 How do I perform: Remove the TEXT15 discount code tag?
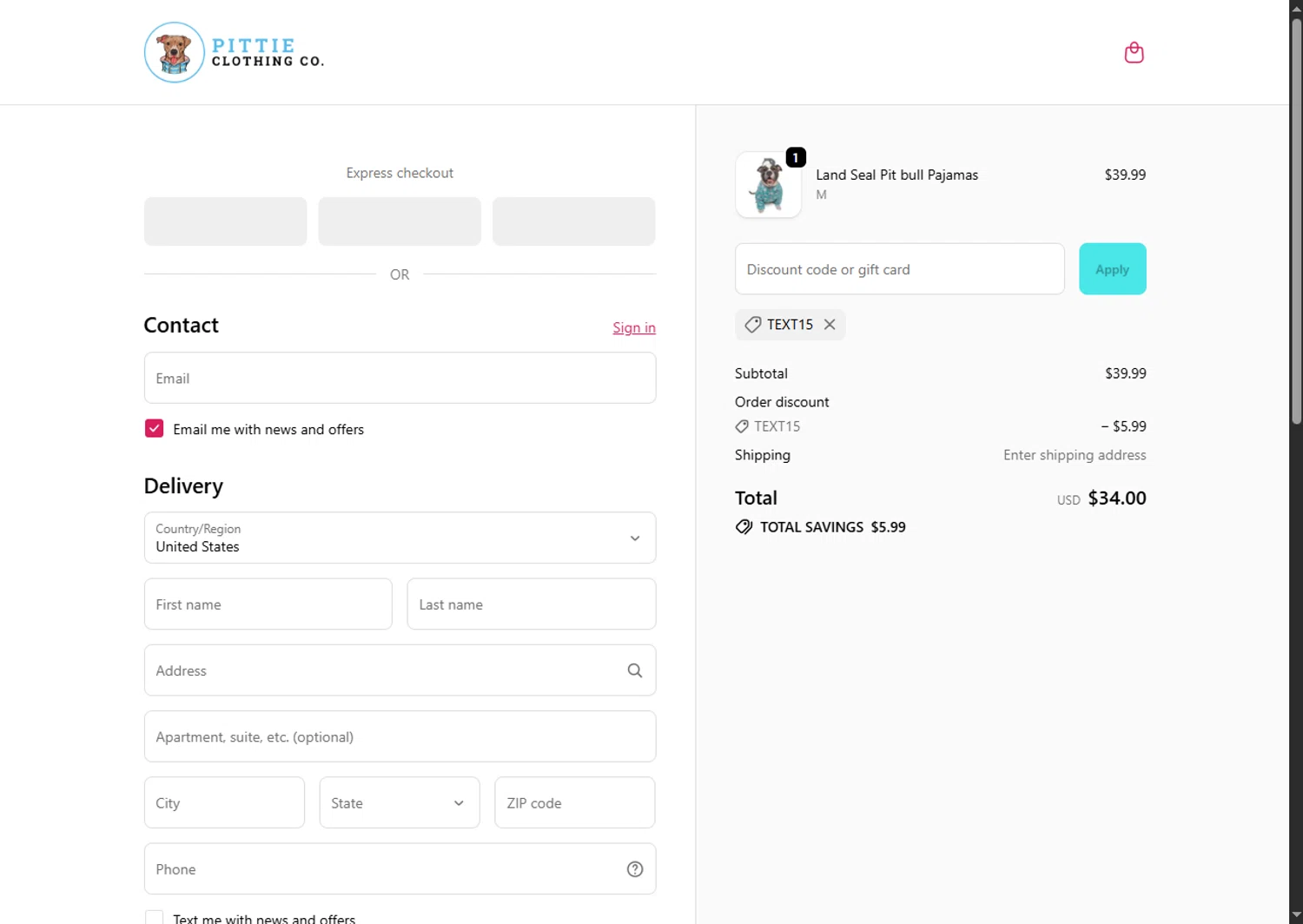pos(830,324)
